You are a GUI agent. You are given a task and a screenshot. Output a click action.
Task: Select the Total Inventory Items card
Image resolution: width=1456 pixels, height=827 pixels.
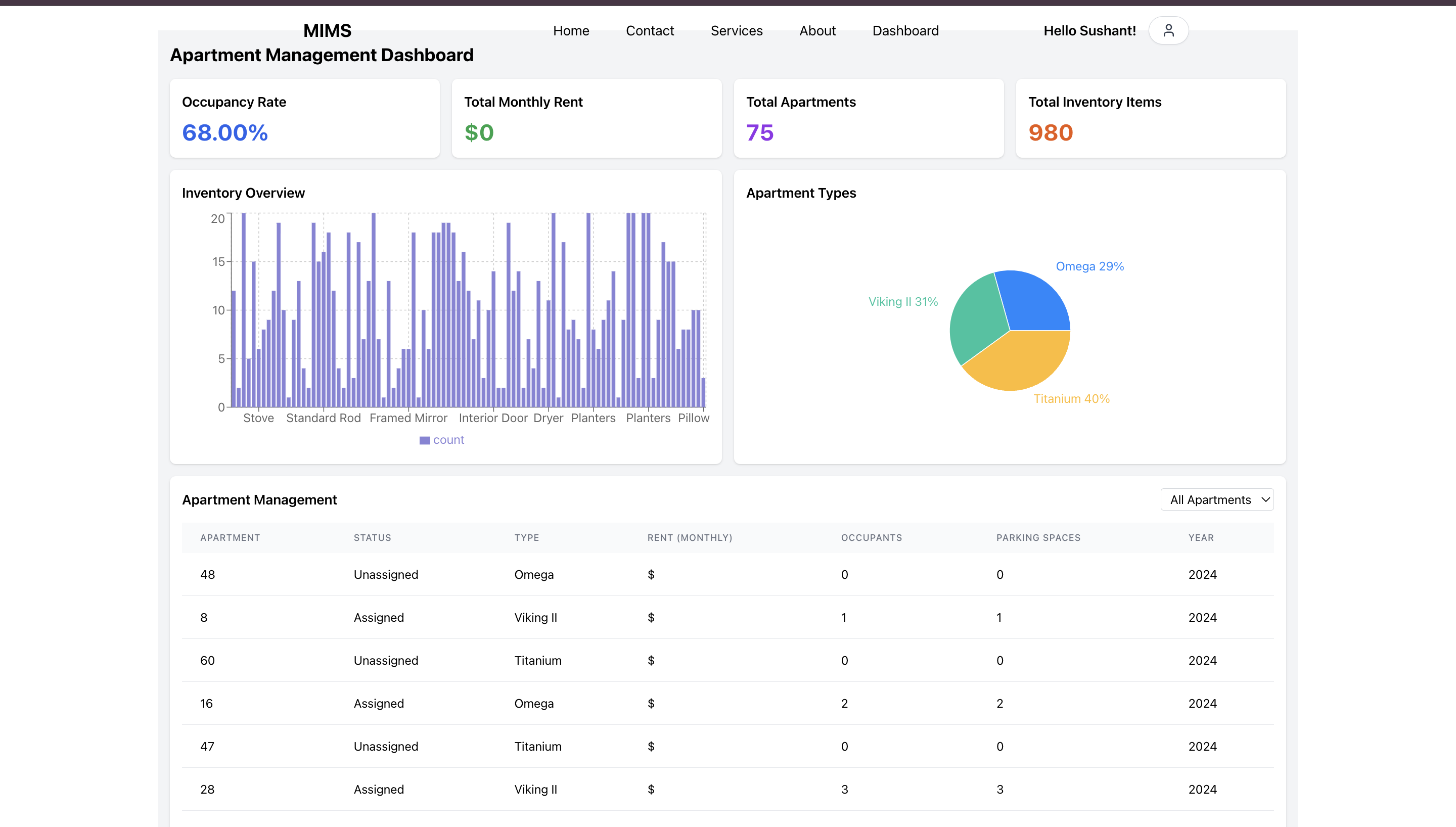(x=1151, y=118)
